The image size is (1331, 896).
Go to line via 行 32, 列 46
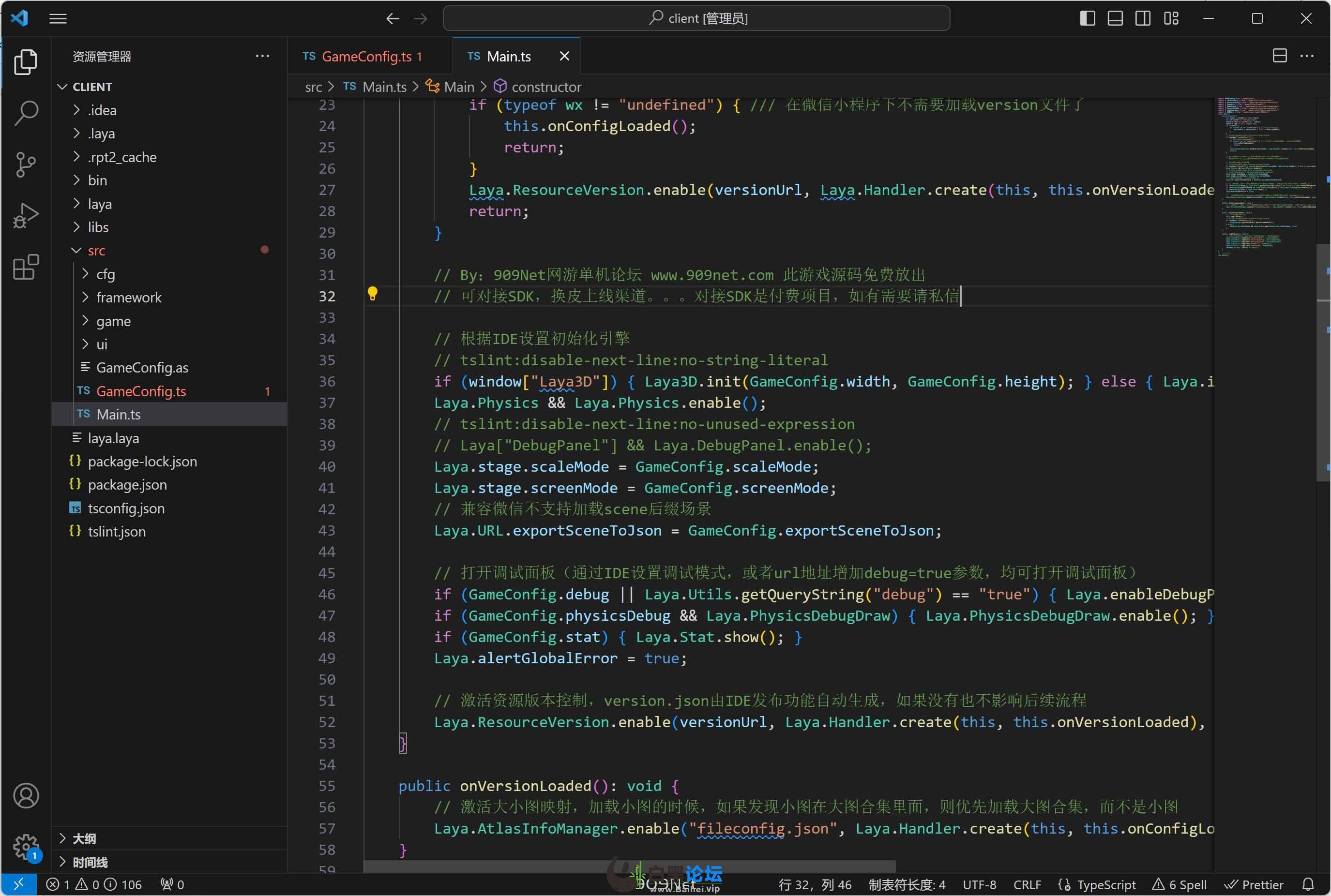[815, 884]
